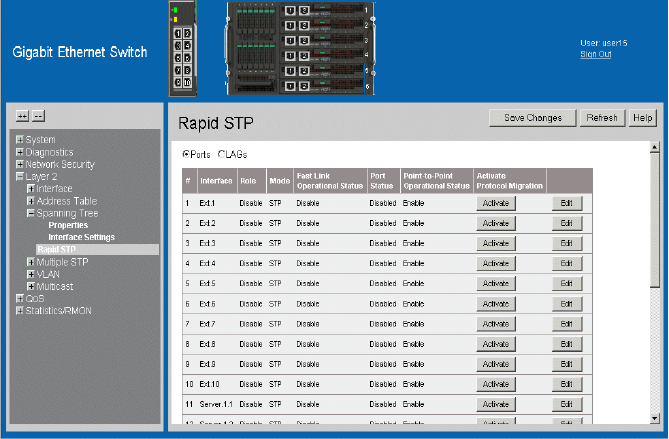Activate protocol migration for Ext.5
This screenshot has height=439, width=669.
tap(496, 284)
